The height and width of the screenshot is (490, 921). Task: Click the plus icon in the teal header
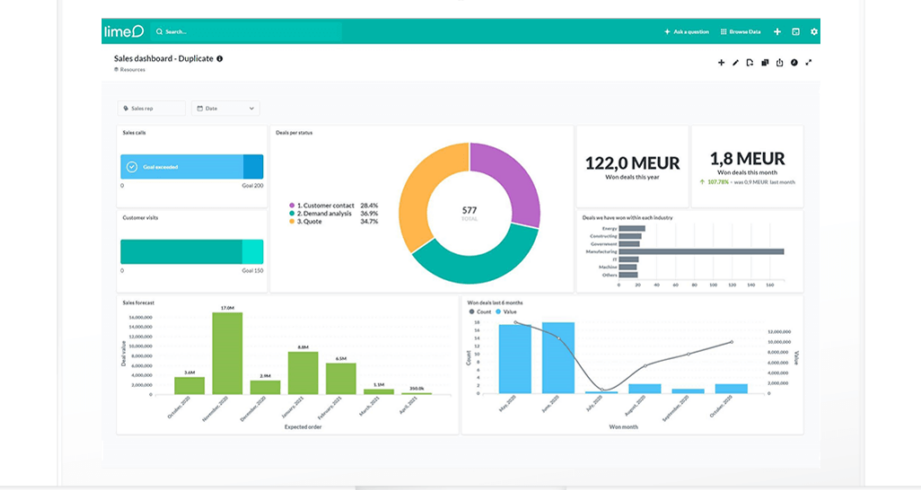[777, 32]
